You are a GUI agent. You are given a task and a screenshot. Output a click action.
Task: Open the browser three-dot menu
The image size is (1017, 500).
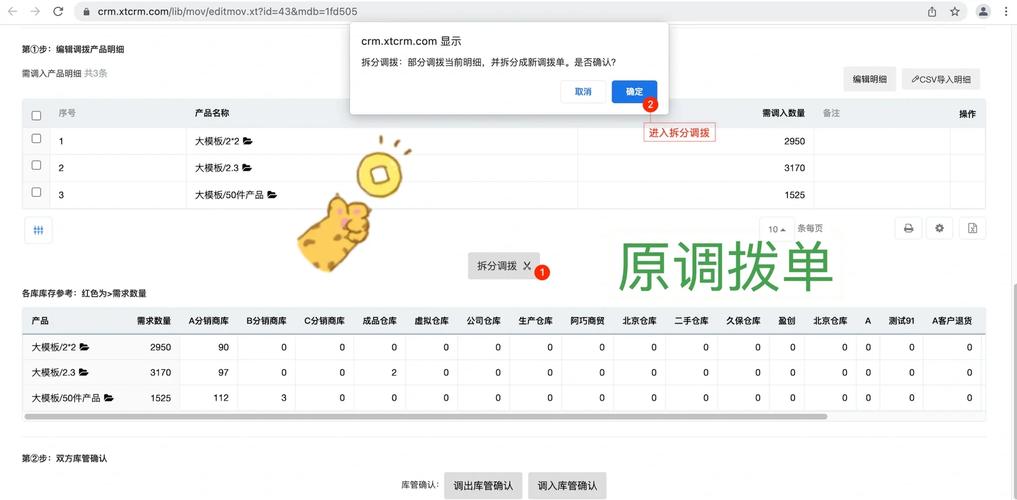pyautogui.click(x=1006, y=11)
